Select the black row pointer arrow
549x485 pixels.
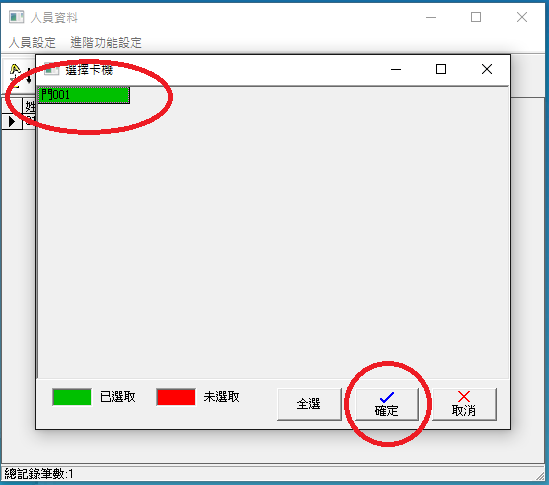point(12,122)
